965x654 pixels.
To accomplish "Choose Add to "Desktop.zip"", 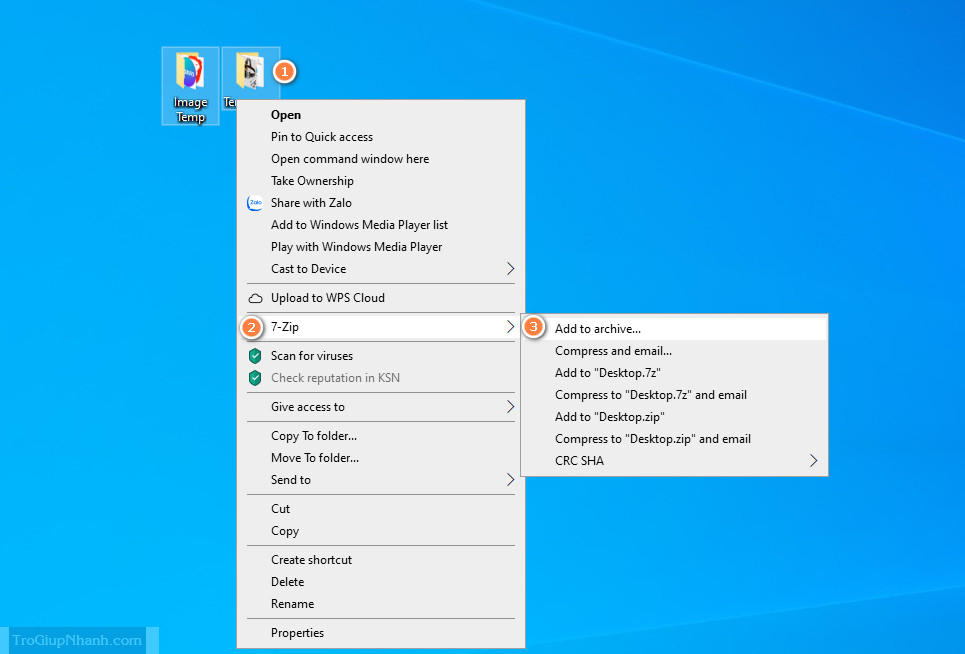I will (x=609, y=417).
